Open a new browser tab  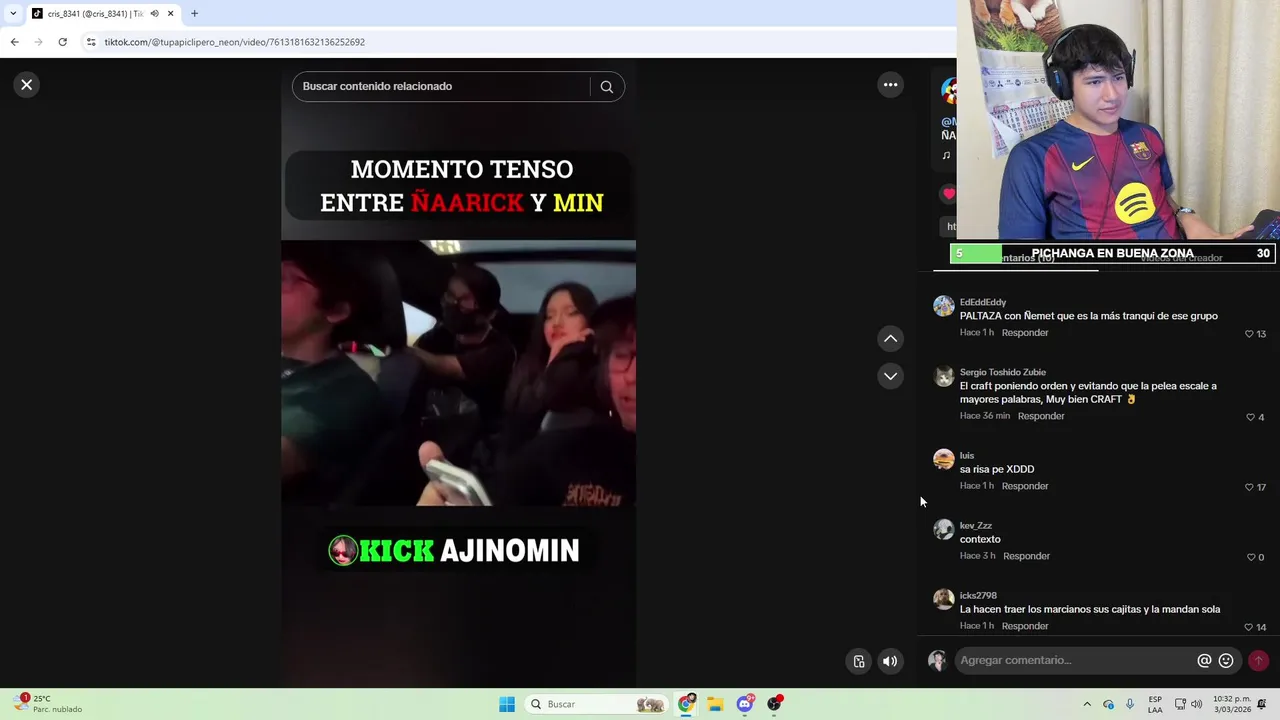194,14
